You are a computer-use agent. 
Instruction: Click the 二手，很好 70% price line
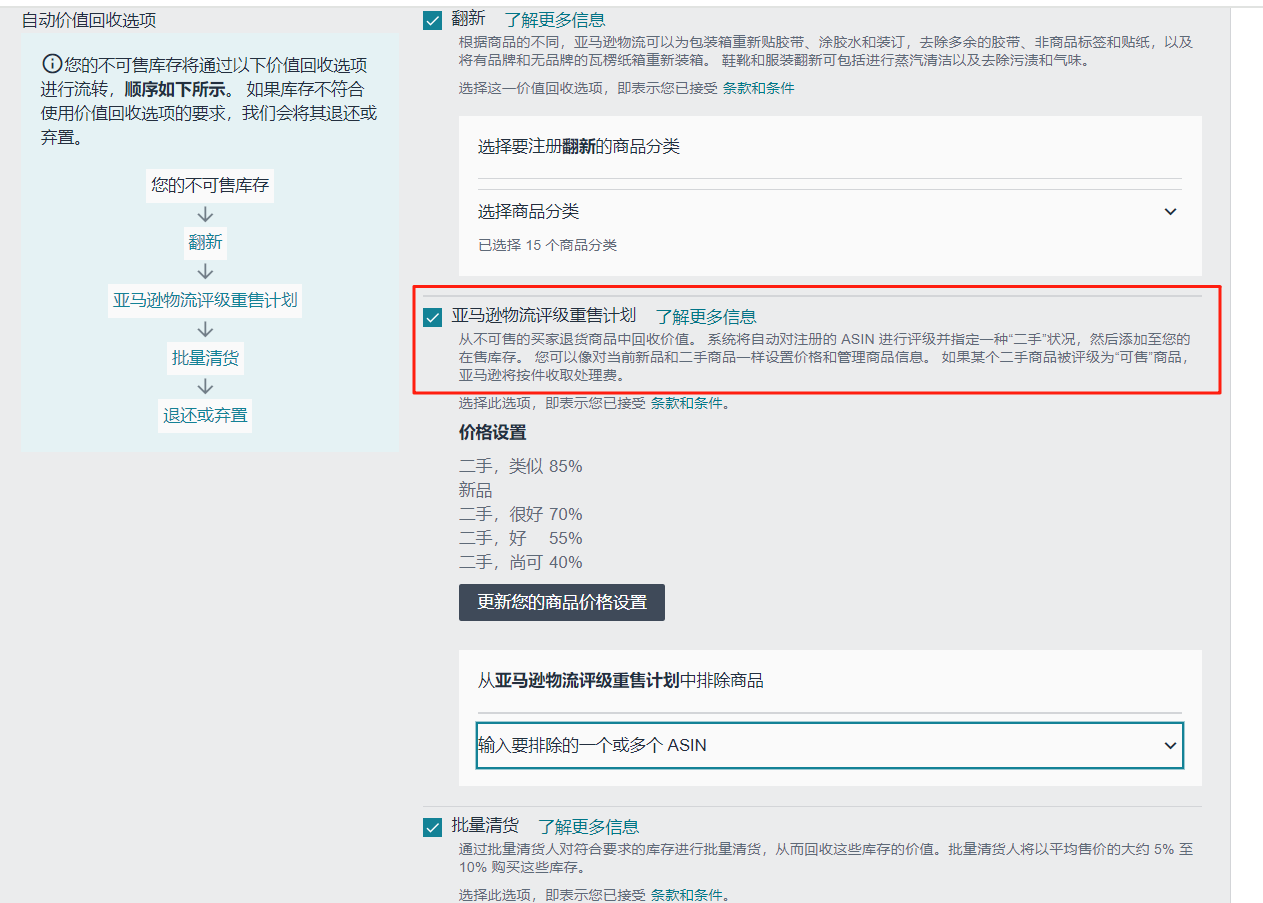coord(520,514)
